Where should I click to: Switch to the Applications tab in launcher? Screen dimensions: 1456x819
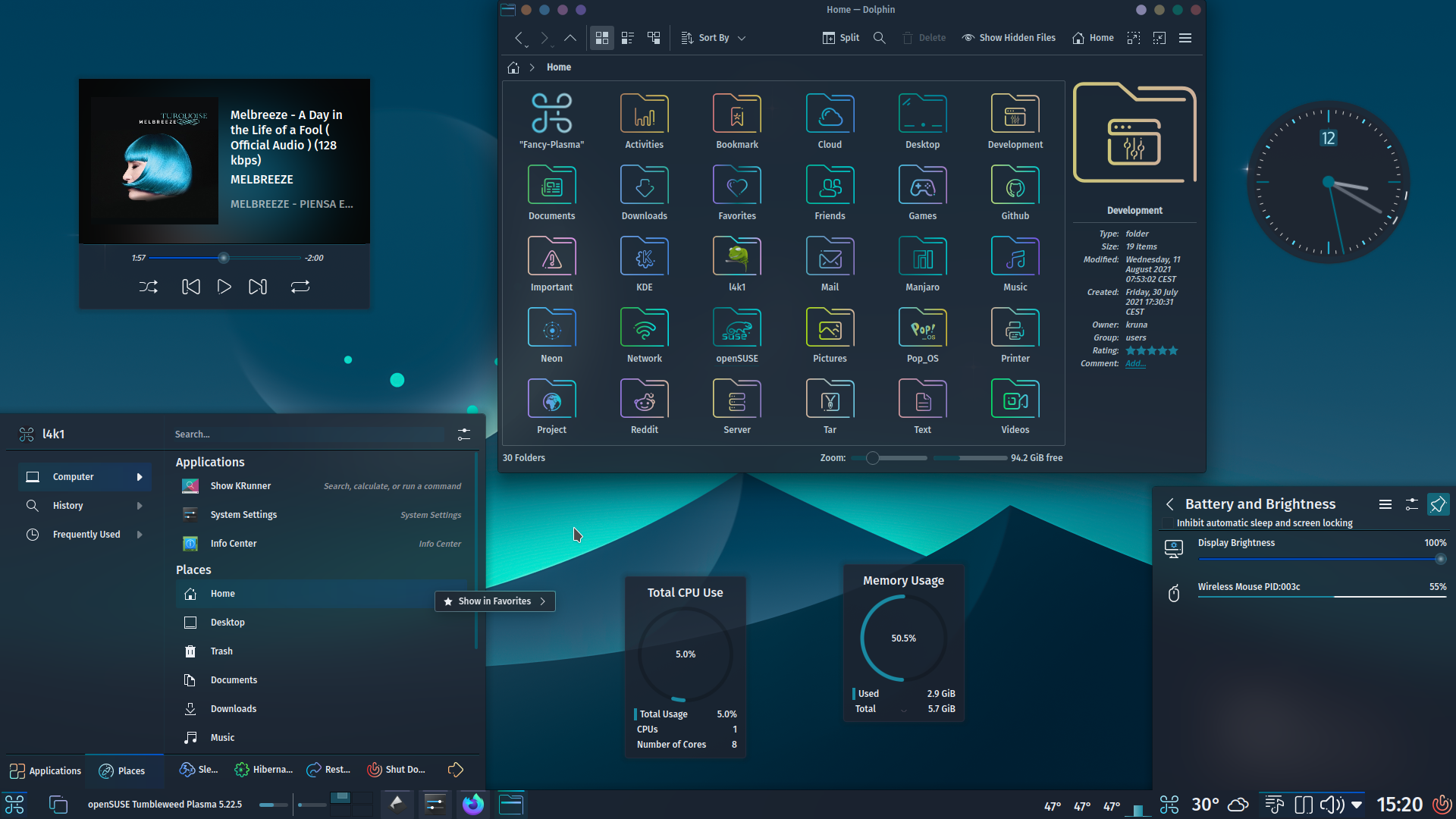point(45,771)
